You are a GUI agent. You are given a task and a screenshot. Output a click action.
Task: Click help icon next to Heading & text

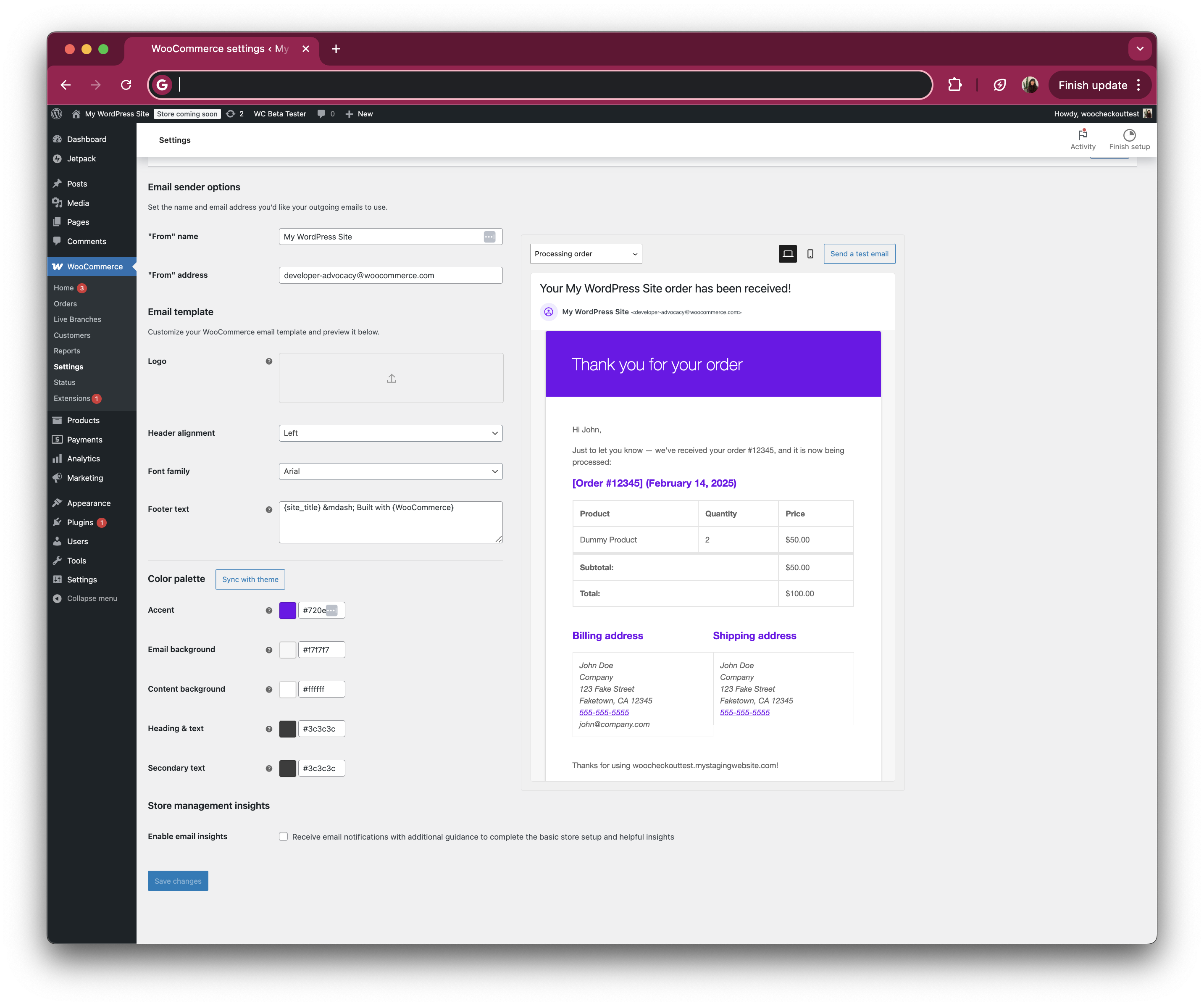269,729
